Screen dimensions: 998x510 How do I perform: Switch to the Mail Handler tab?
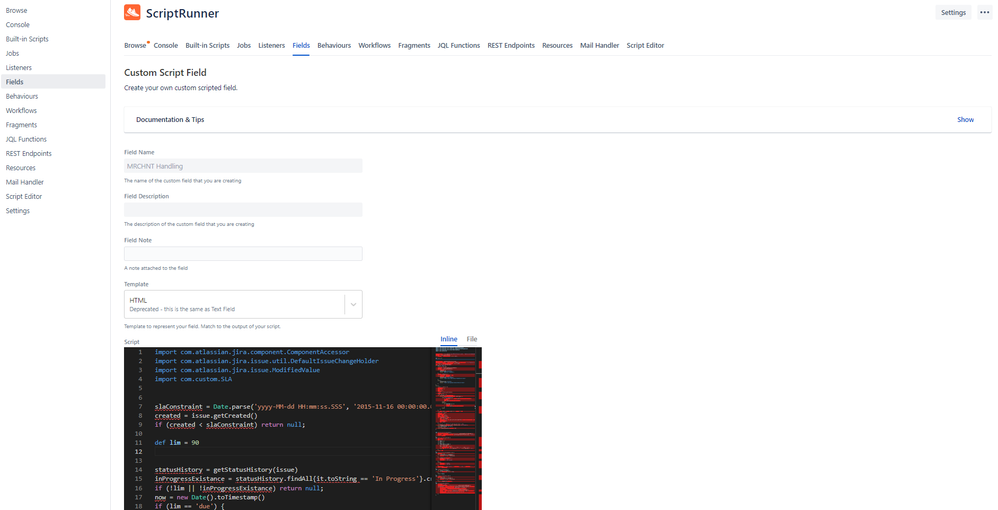(x=600, y=45)
